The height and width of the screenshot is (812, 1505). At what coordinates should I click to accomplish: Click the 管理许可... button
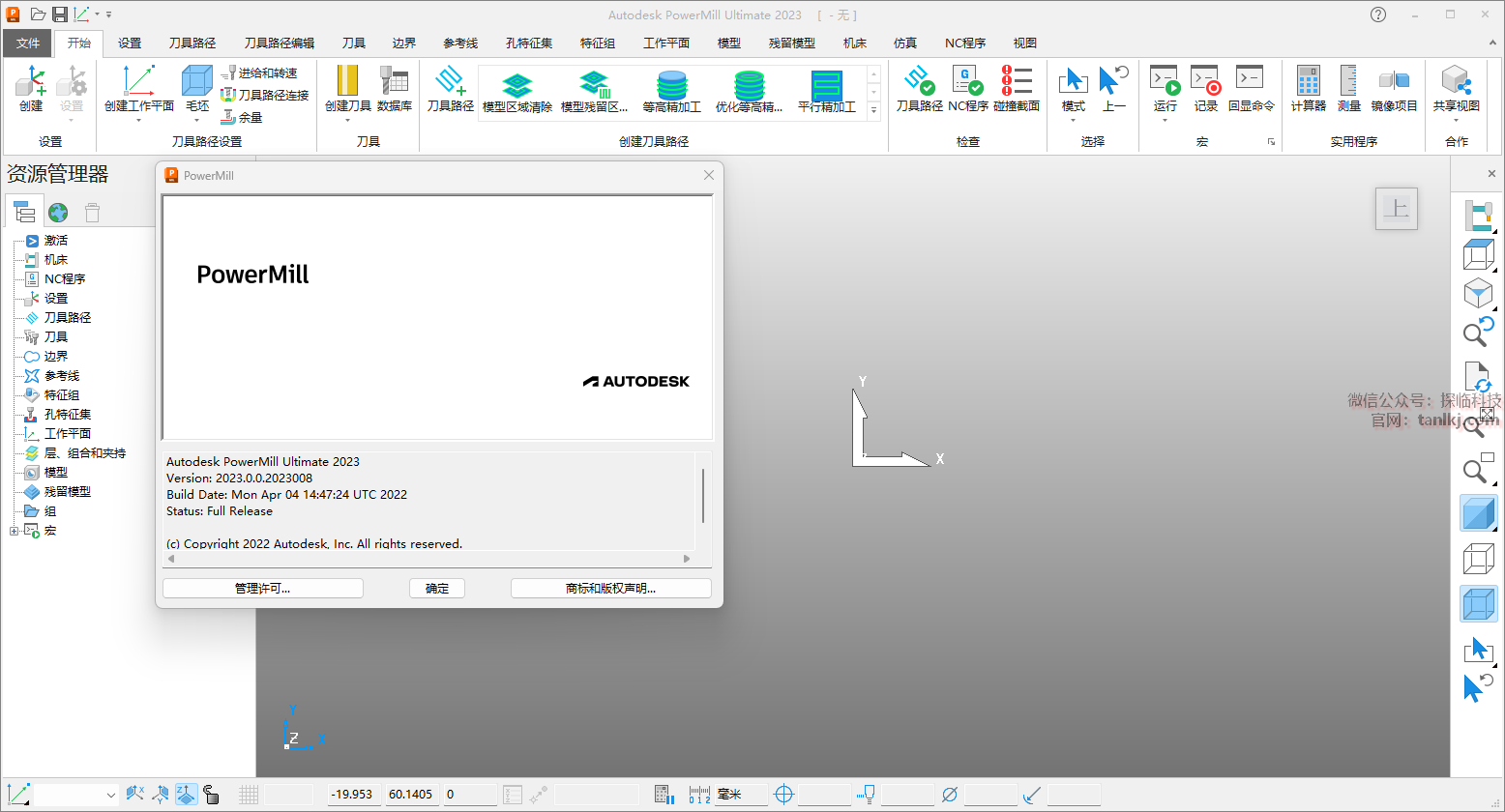(x=262, y=588)
